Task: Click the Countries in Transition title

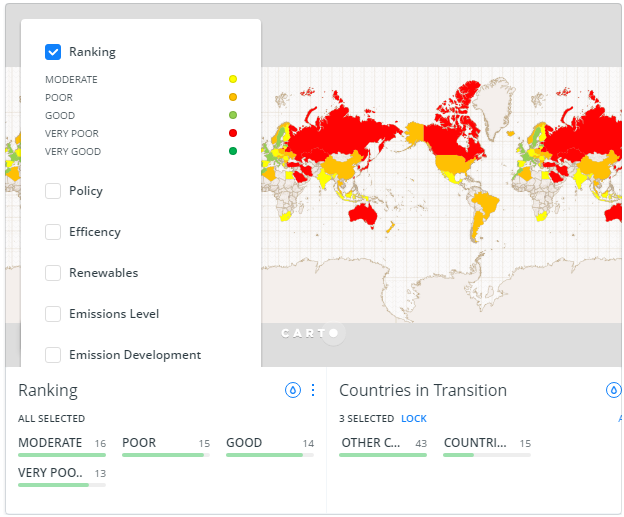Action: pos(423,390)
